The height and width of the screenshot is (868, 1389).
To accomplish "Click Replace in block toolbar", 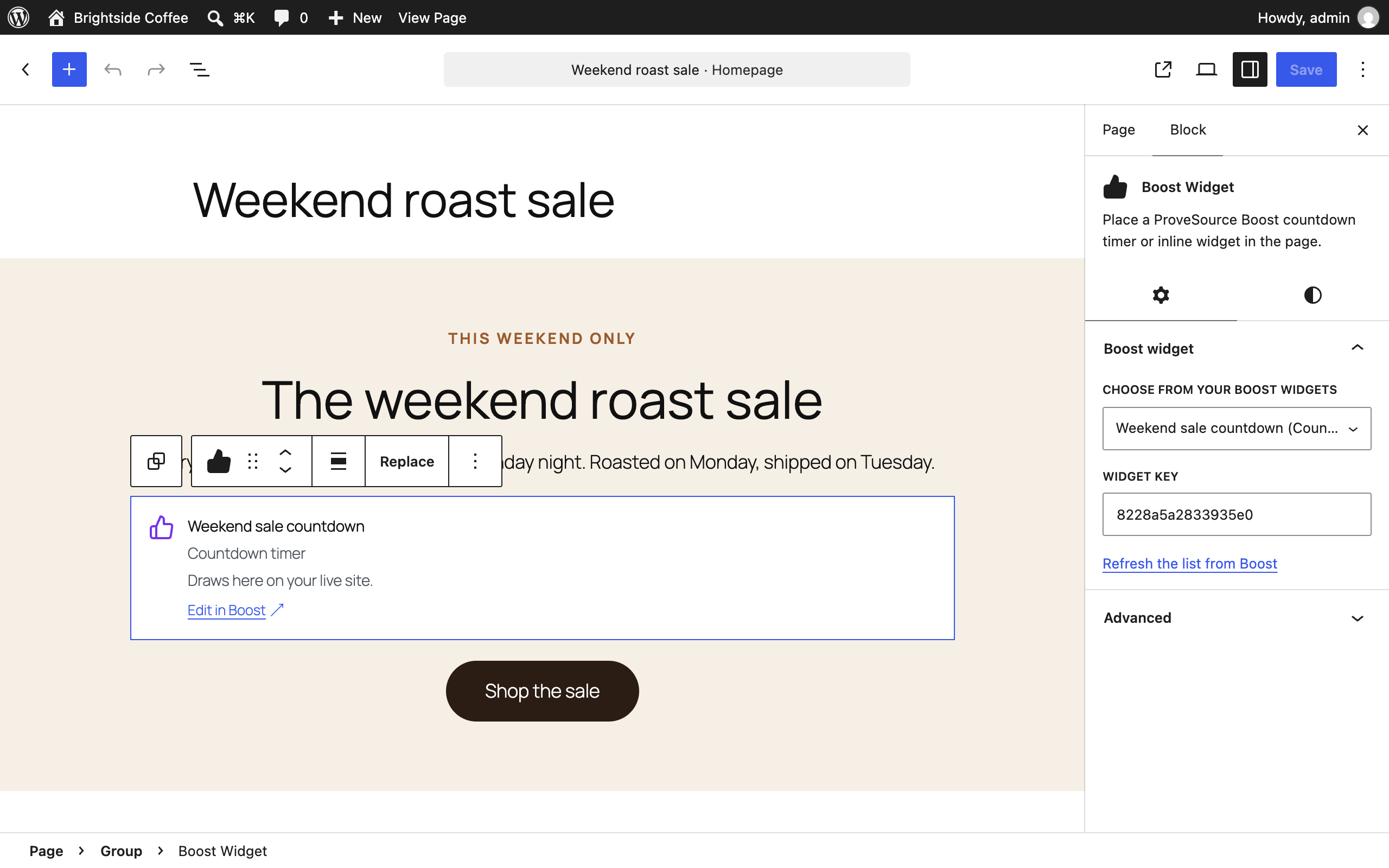I will [407, 462].
